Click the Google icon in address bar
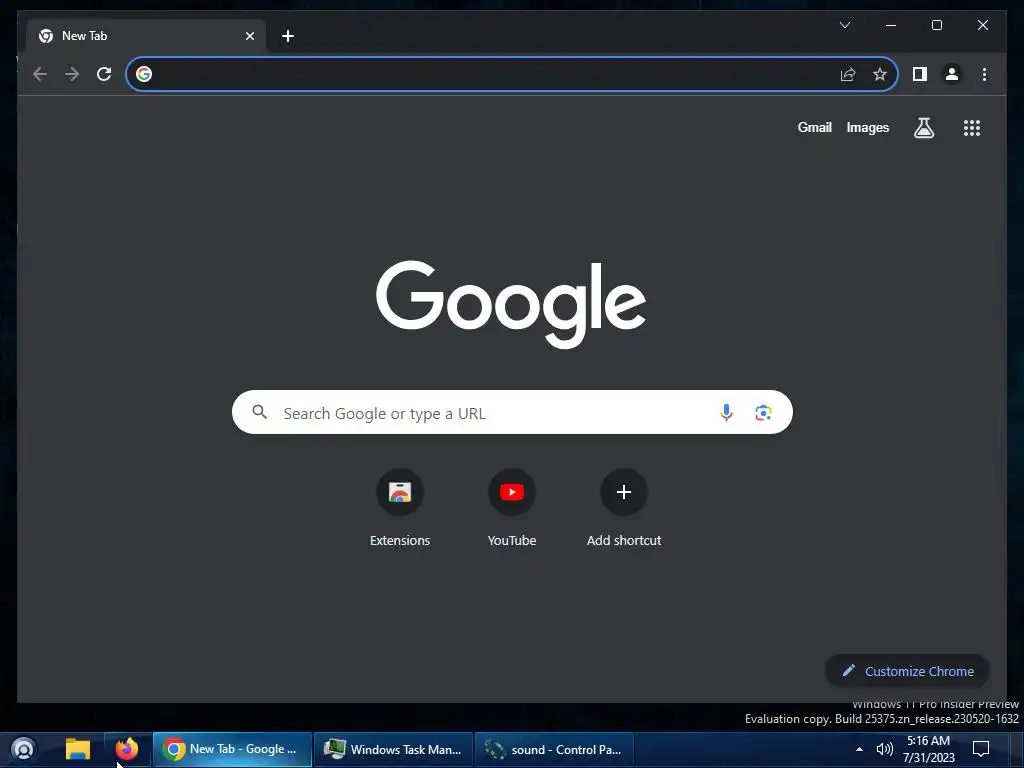1024x768 pixels. (144, 74)
